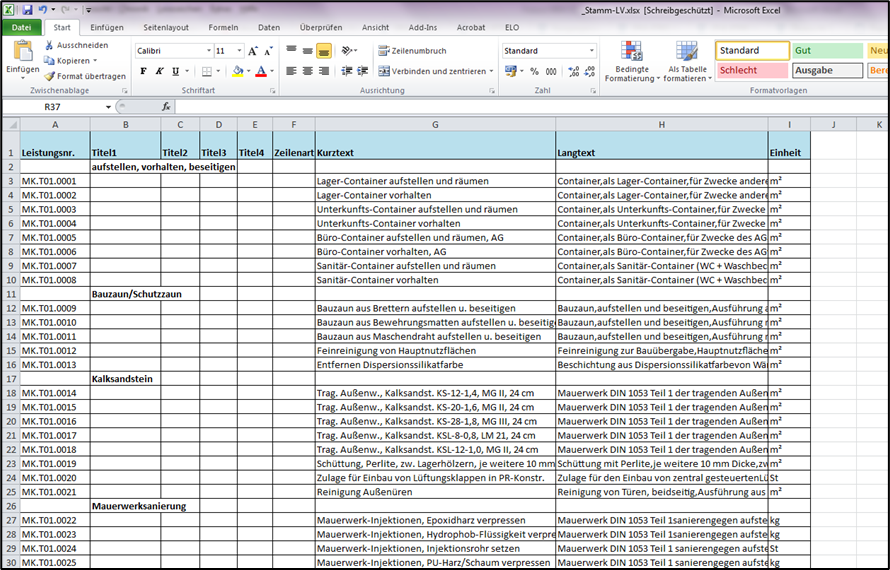The image size is (890, 570).
Task: Click the Save icon in quick access toolbar
Action: tap(27, 9)
